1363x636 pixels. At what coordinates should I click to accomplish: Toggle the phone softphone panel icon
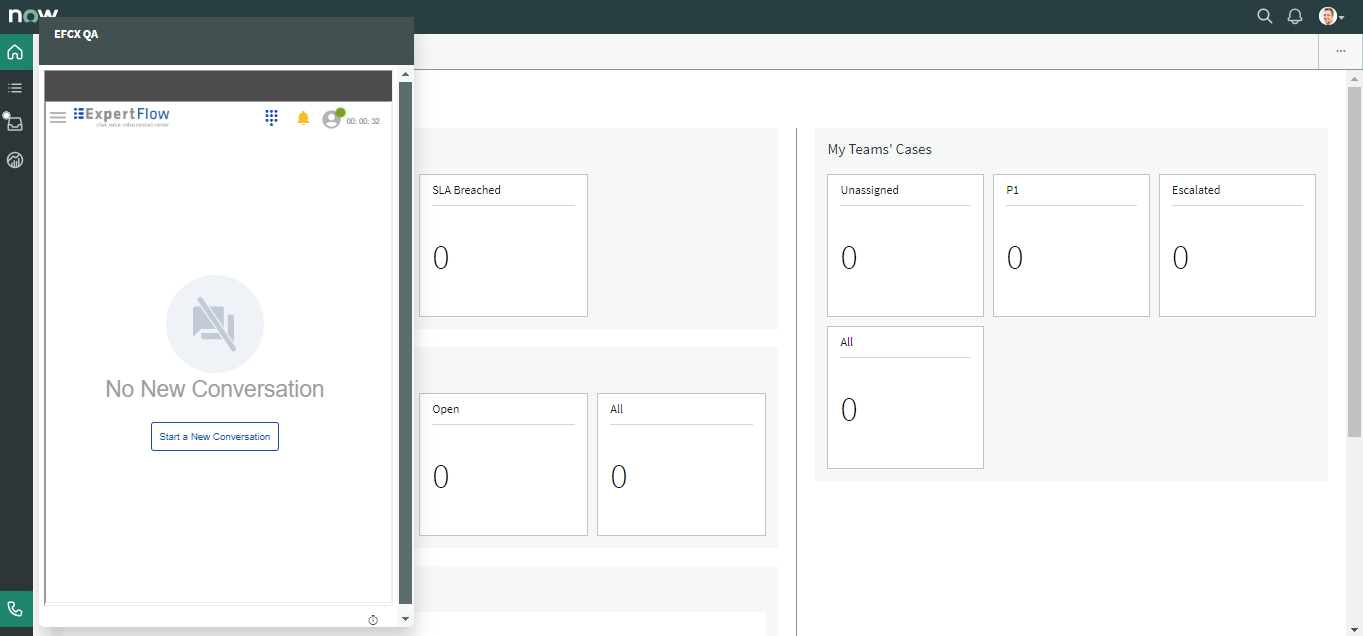(x=15, y=609)
